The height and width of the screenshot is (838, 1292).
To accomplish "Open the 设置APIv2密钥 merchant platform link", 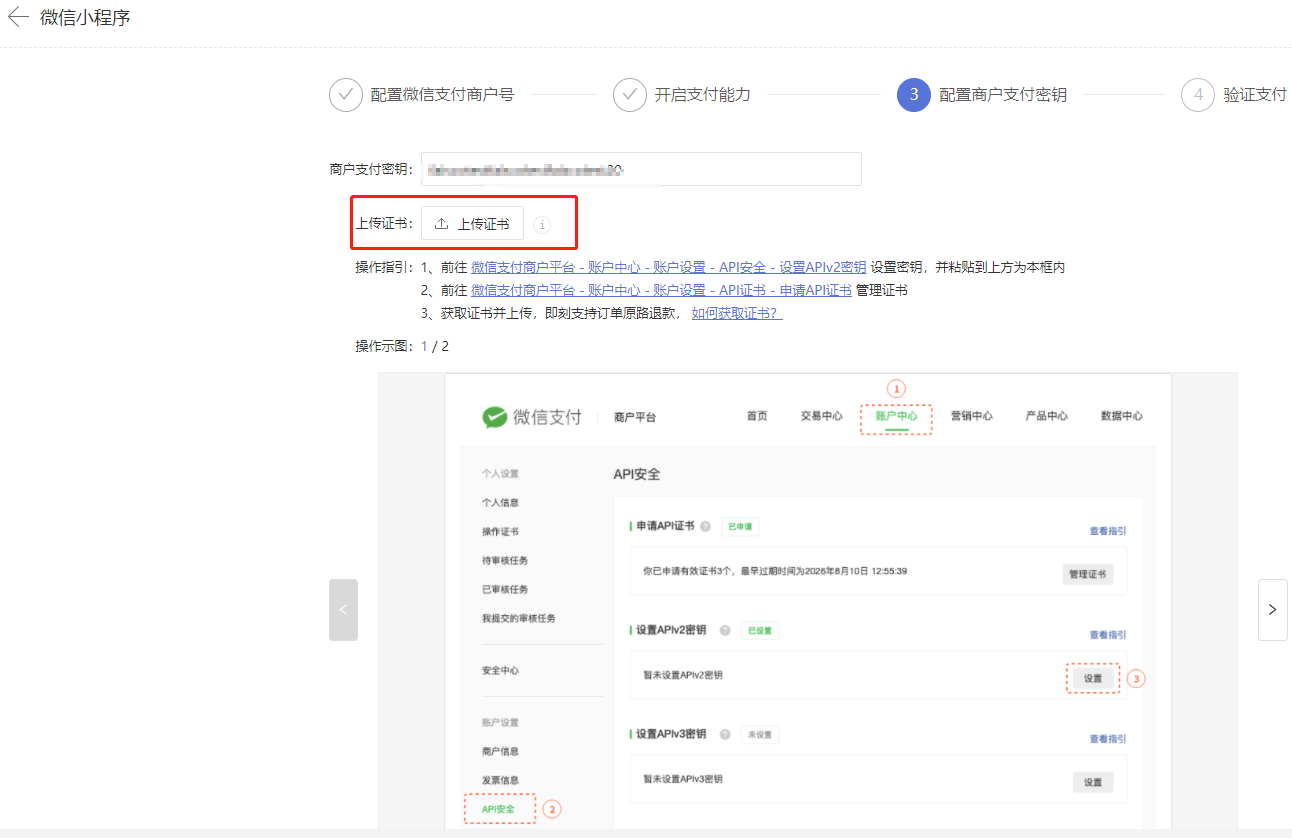I will [x=668, y=267].
